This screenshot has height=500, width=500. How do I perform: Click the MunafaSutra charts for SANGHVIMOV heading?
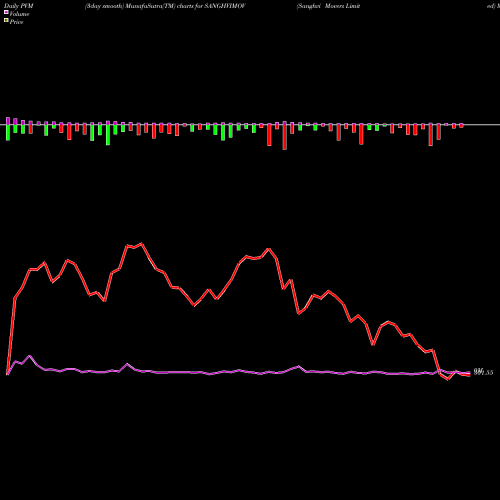pyautogui.click(x=165, y=6)
